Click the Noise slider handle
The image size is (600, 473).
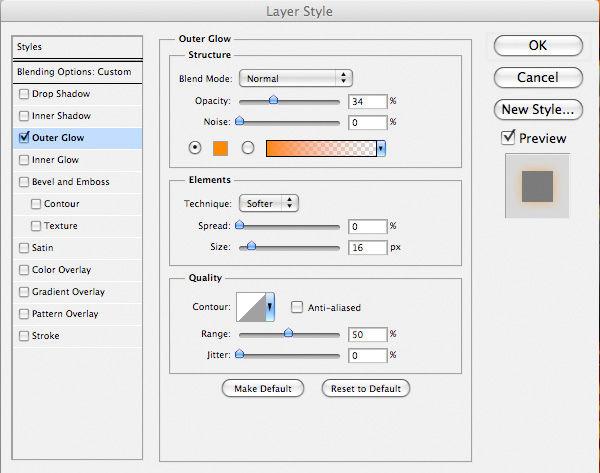[240, 121]
